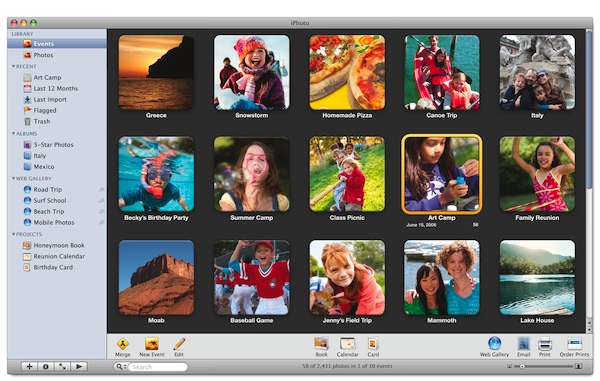This screenshot has width=600, height=381.
Task: Click the Road Trip publish status icon
Action: point(101,189)
